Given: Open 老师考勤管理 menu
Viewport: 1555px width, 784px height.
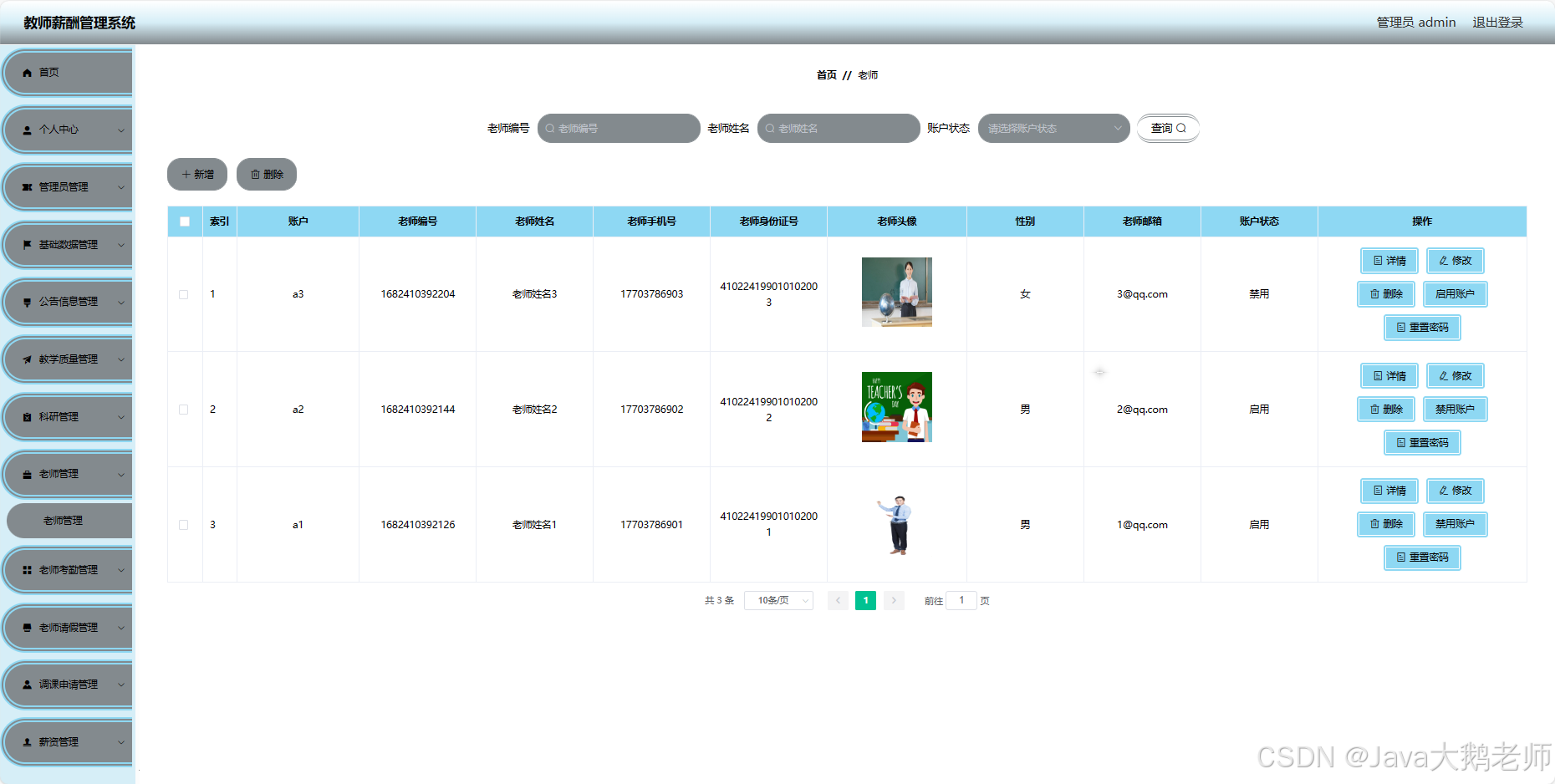Looking at the screenshot, I should (x=69, y=570).
